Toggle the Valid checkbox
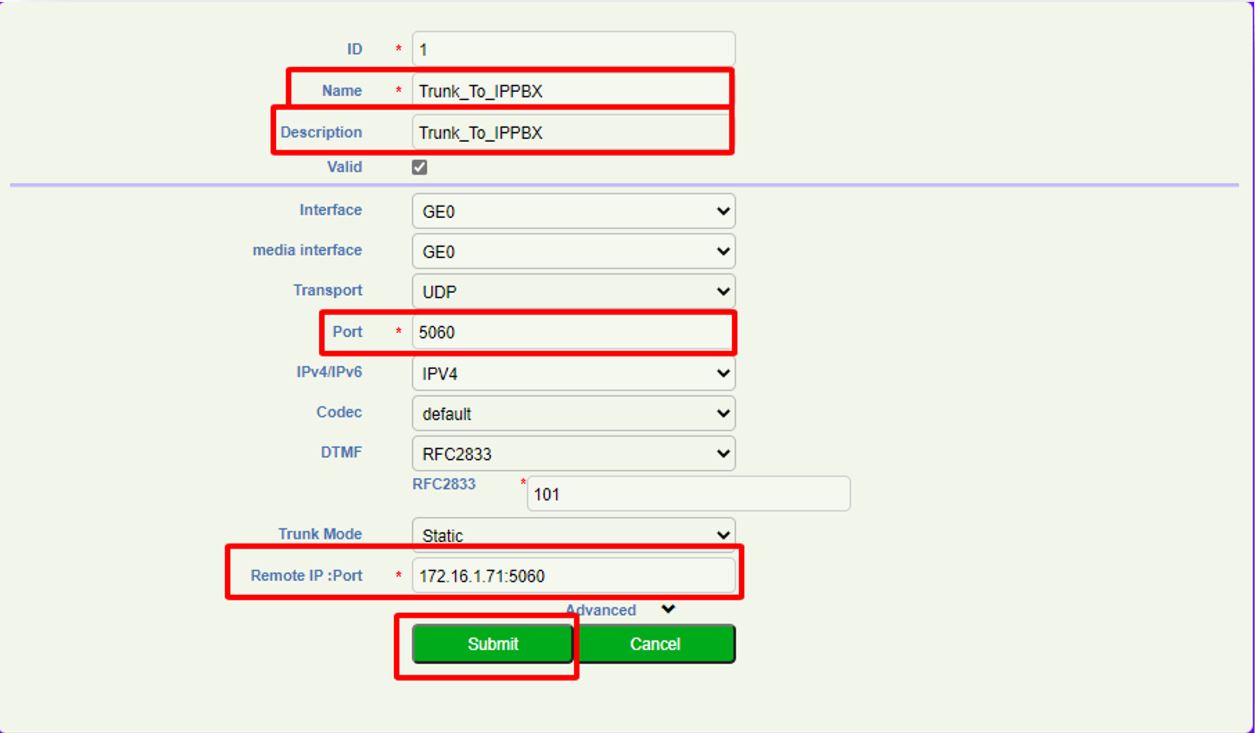The image size is (1255, 733). 420,167
